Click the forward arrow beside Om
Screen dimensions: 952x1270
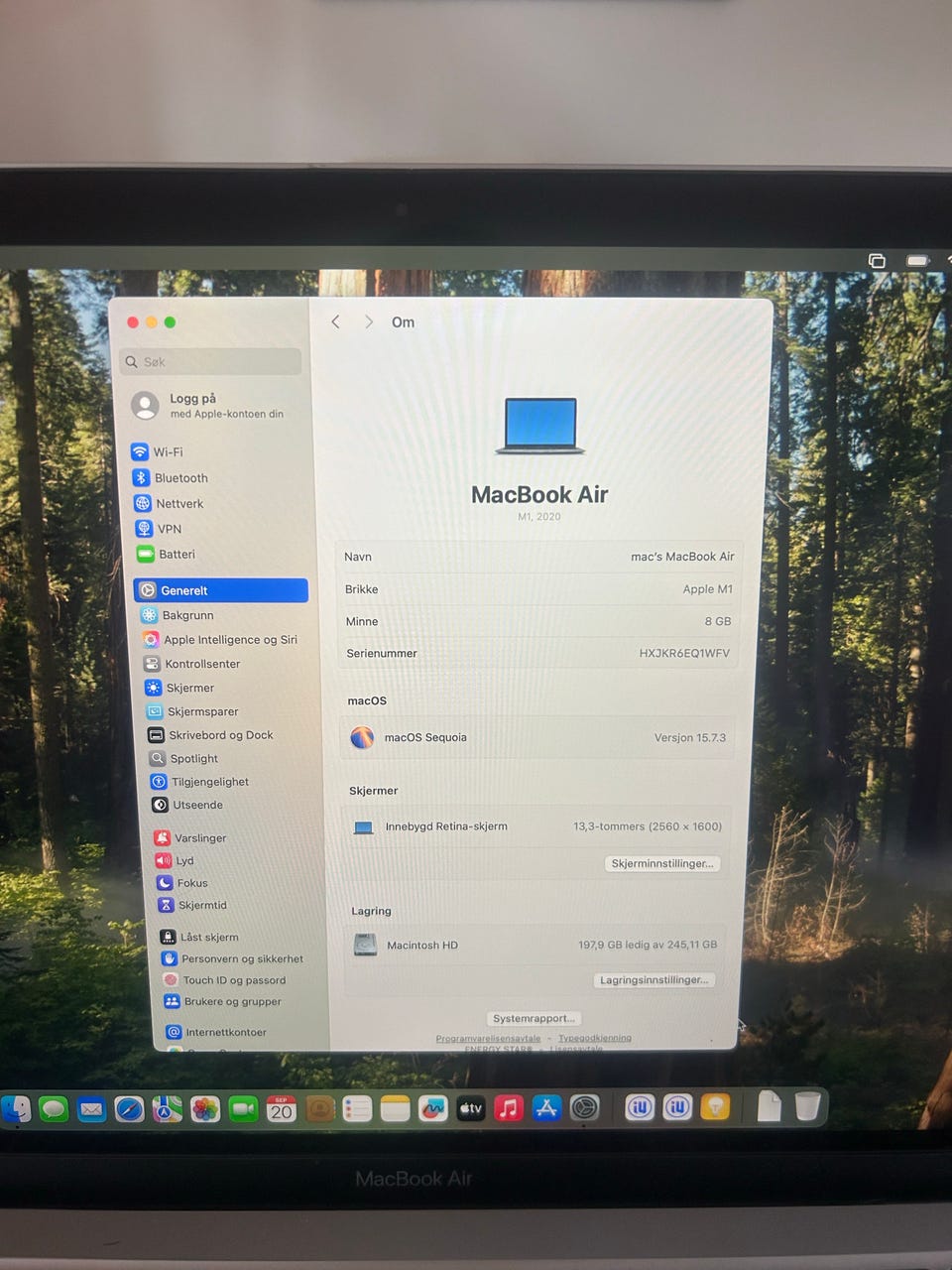pos(369,321)
